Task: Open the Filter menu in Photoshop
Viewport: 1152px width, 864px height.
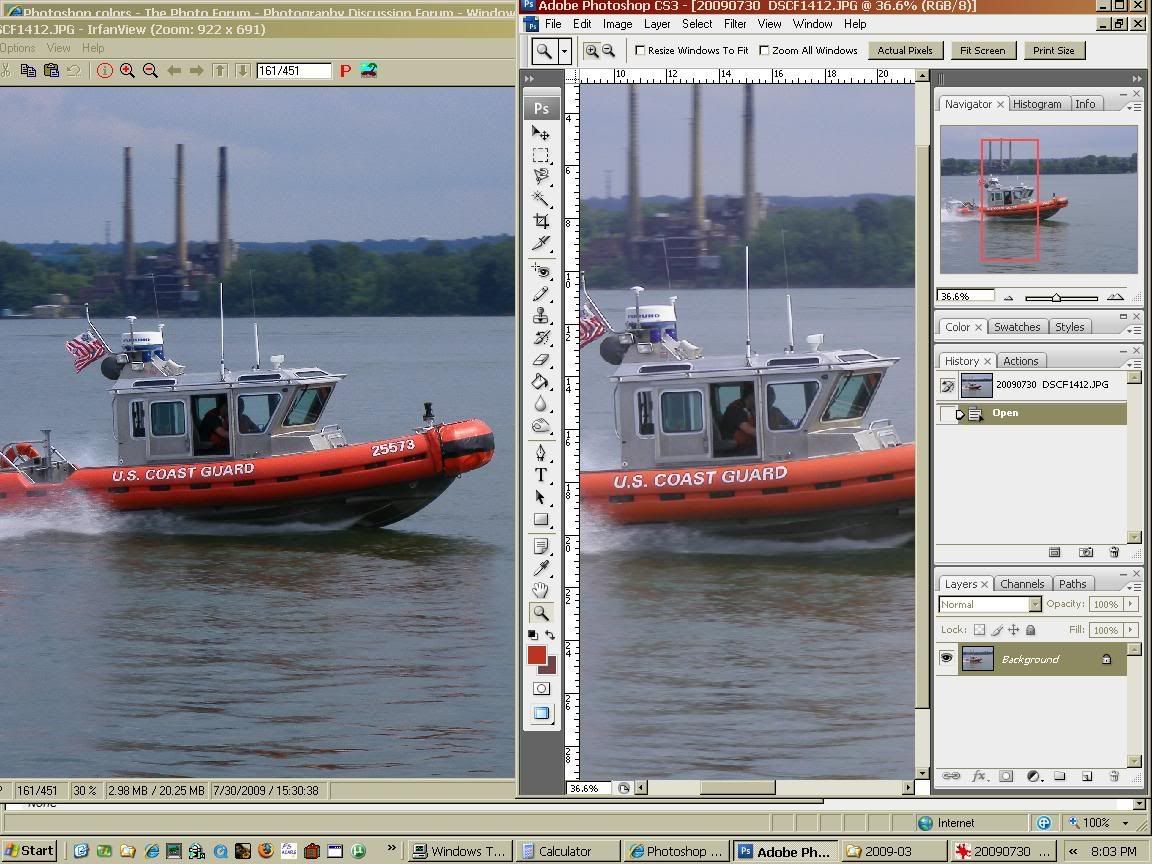Action: tap(735, 24)
